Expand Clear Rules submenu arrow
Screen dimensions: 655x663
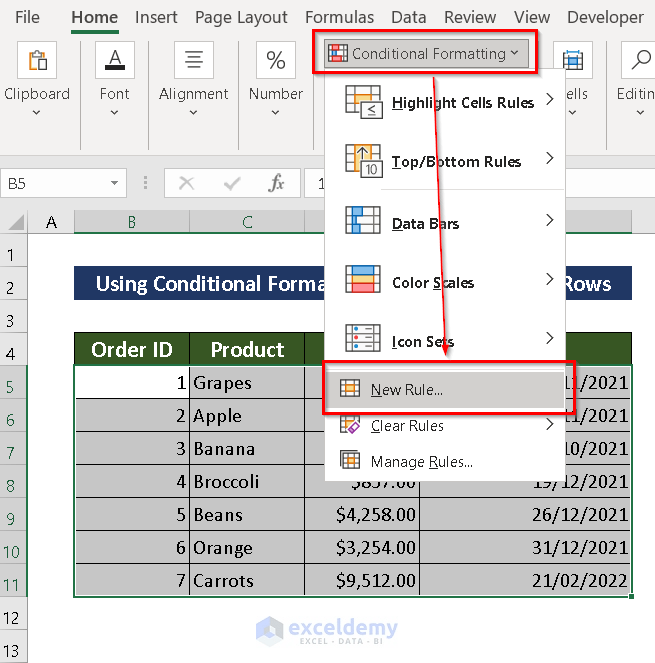pyautogui.click(x=549, y=424)
